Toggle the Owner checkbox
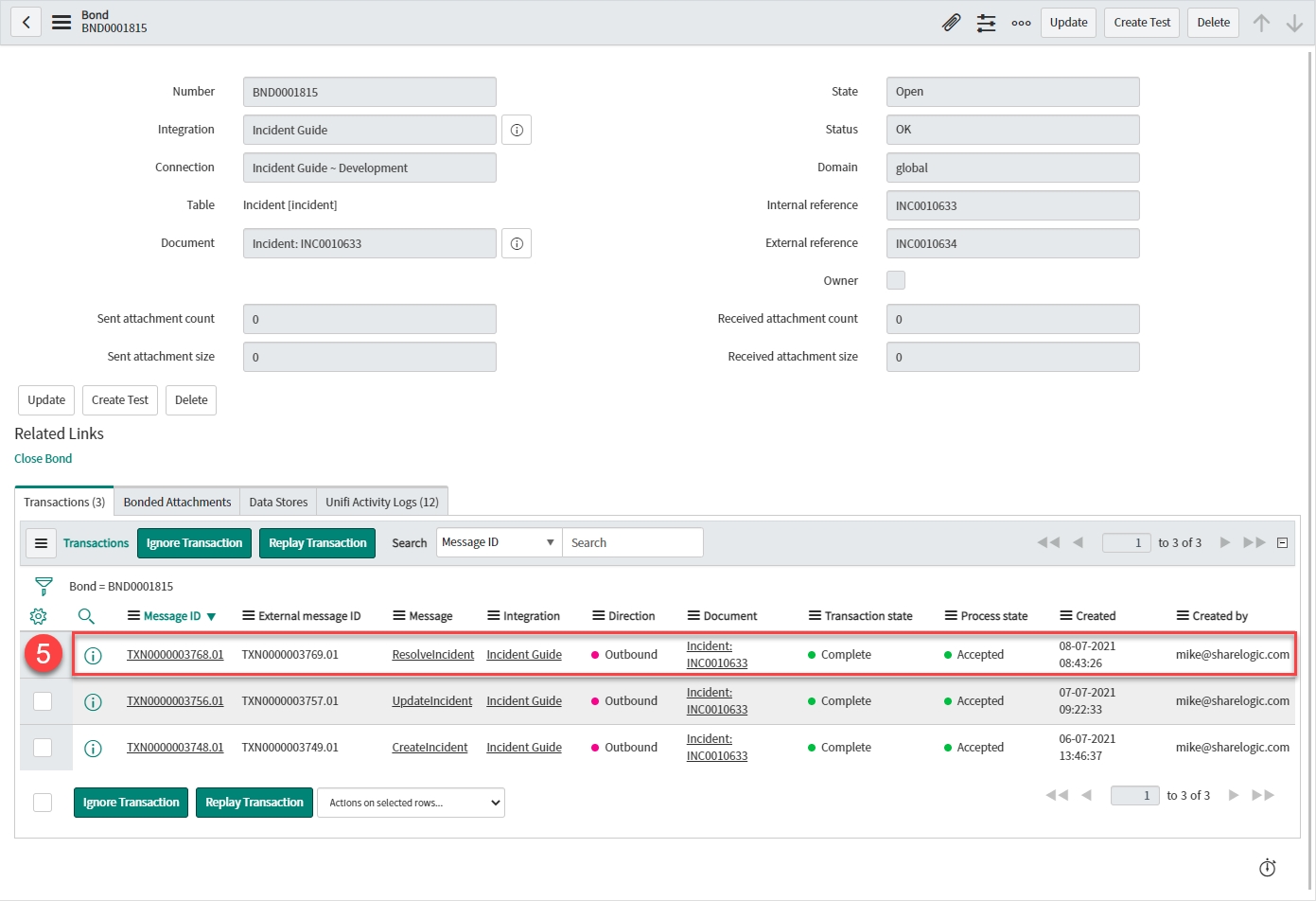 pyautogui.click(x=896, y=280)
